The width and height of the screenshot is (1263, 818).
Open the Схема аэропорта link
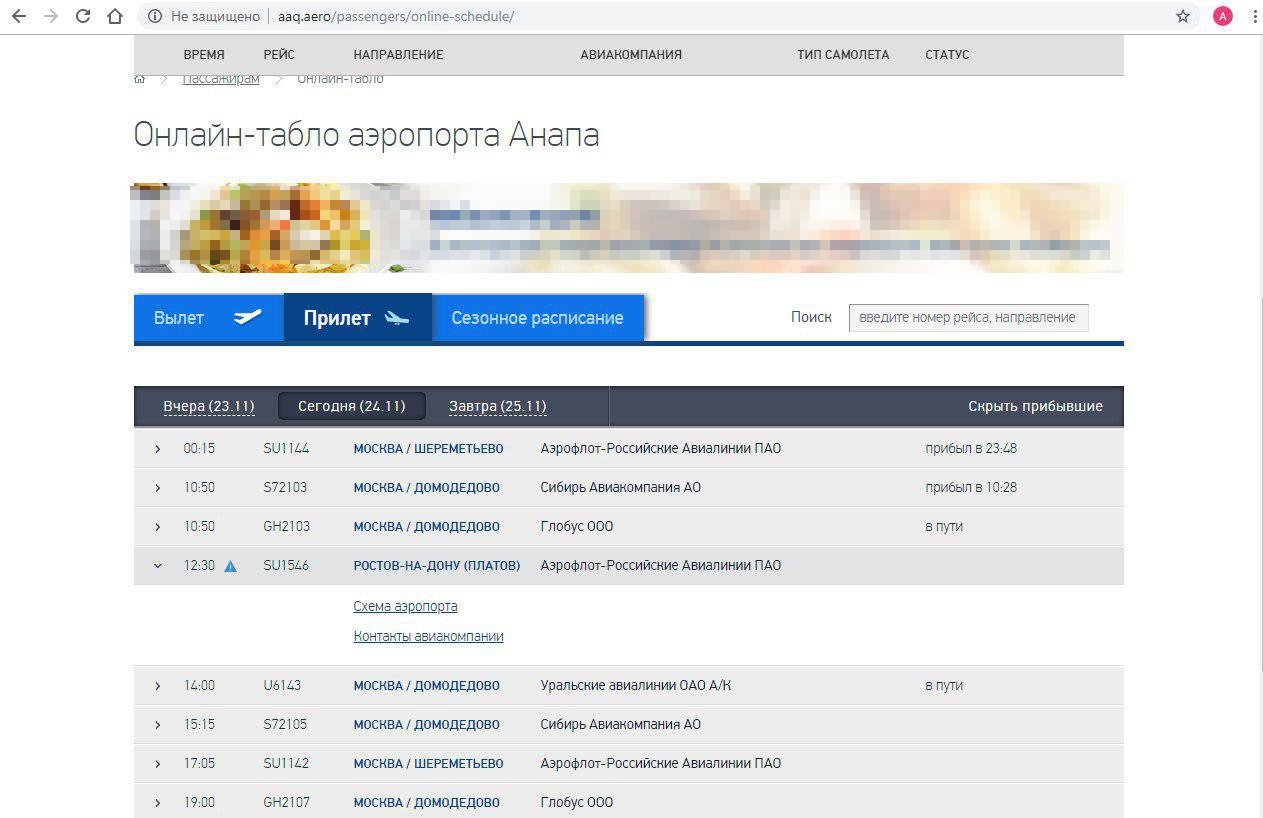[x=405, y=606]
